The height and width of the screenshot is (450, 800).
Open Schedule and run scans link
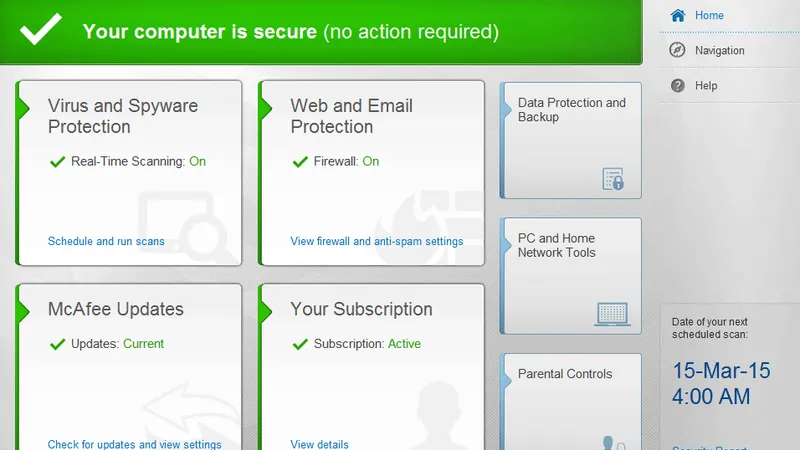click(x=106, y=241)
